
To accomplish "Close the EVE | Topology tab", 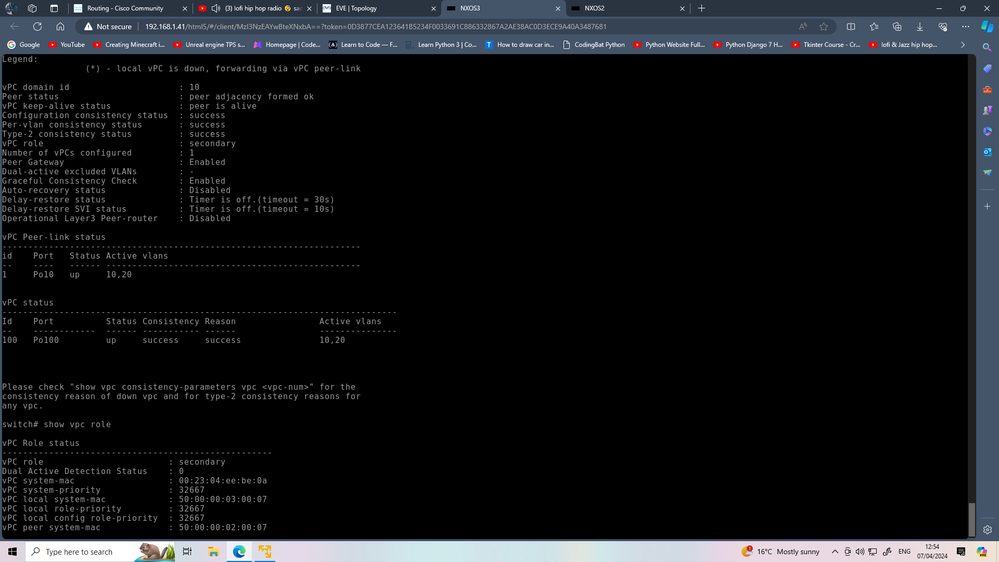I will pyautogui.click(x=433, y=8).
